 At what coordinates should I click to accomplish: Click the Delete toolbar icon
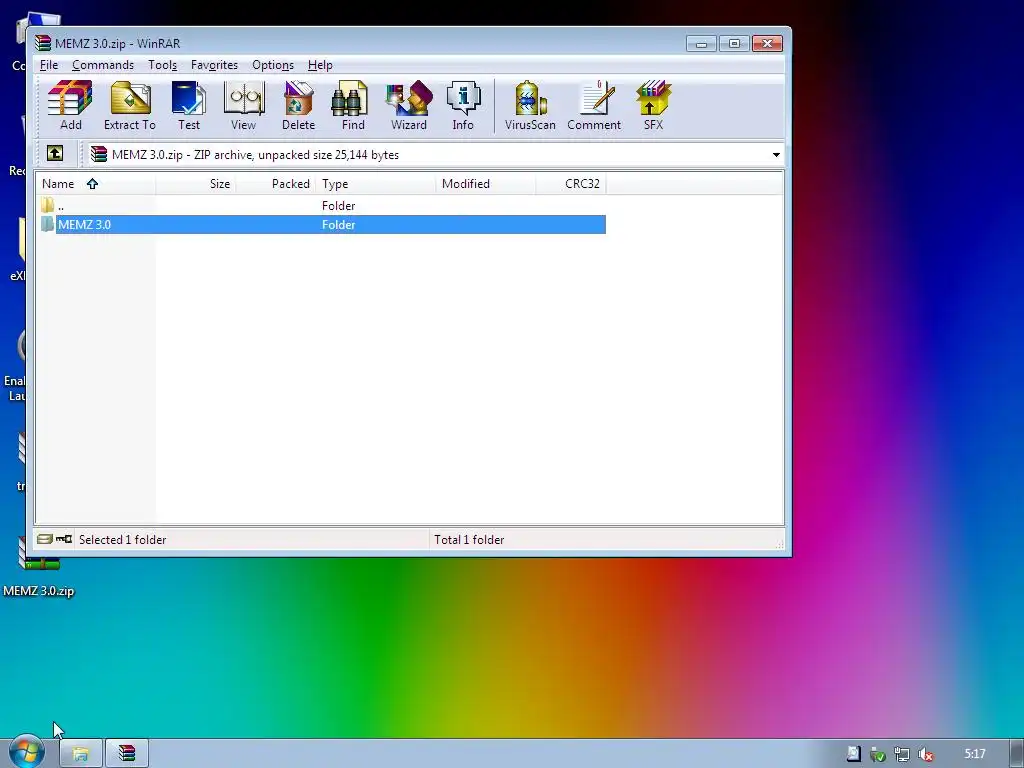tap(298, 105)
